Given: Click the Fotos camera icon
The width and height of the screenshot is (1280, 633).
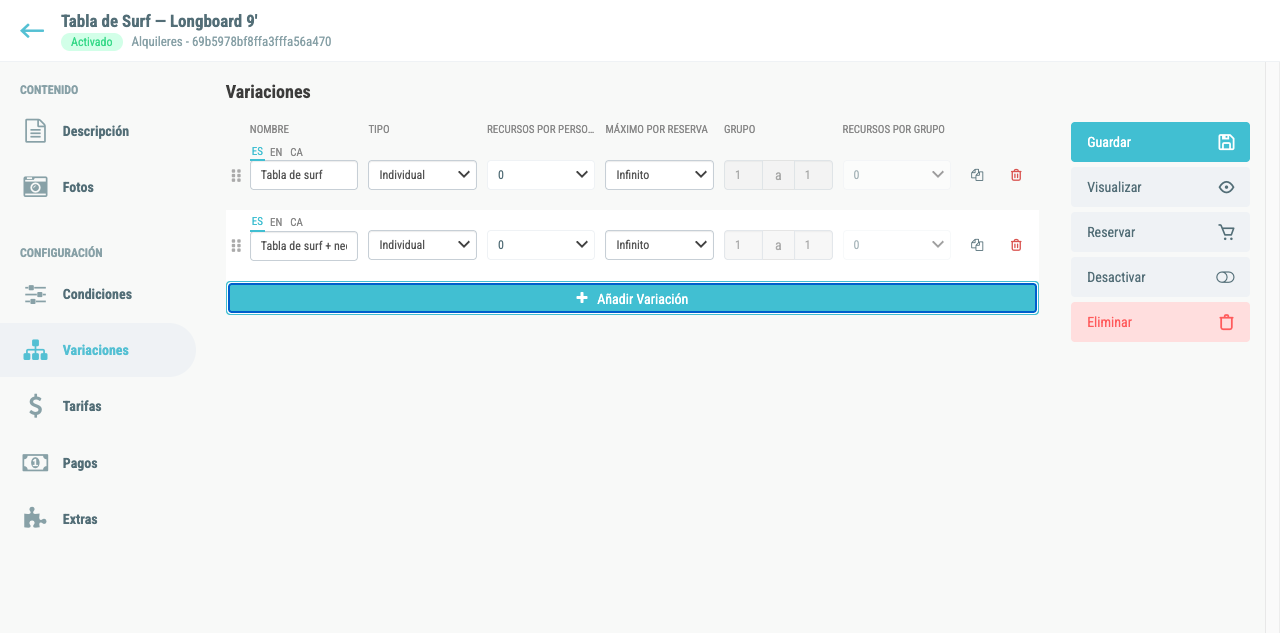Looking at the screenshot, I should (x=35, y=187).
